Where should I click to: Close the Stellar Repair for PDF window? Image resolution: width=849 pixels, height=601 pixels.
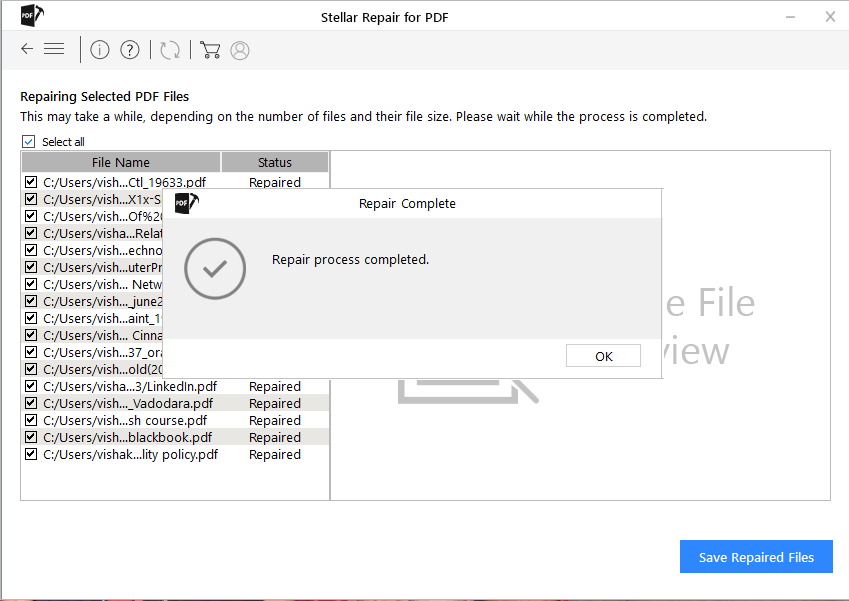pos(830,16)
